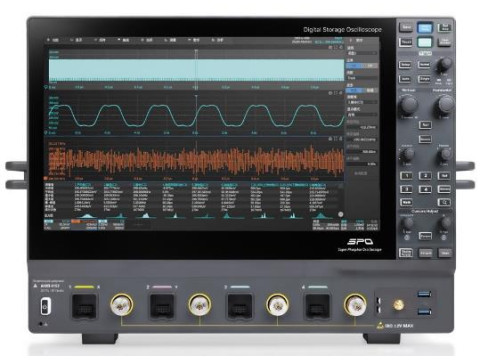Select Auto trigger mode button

405,79
